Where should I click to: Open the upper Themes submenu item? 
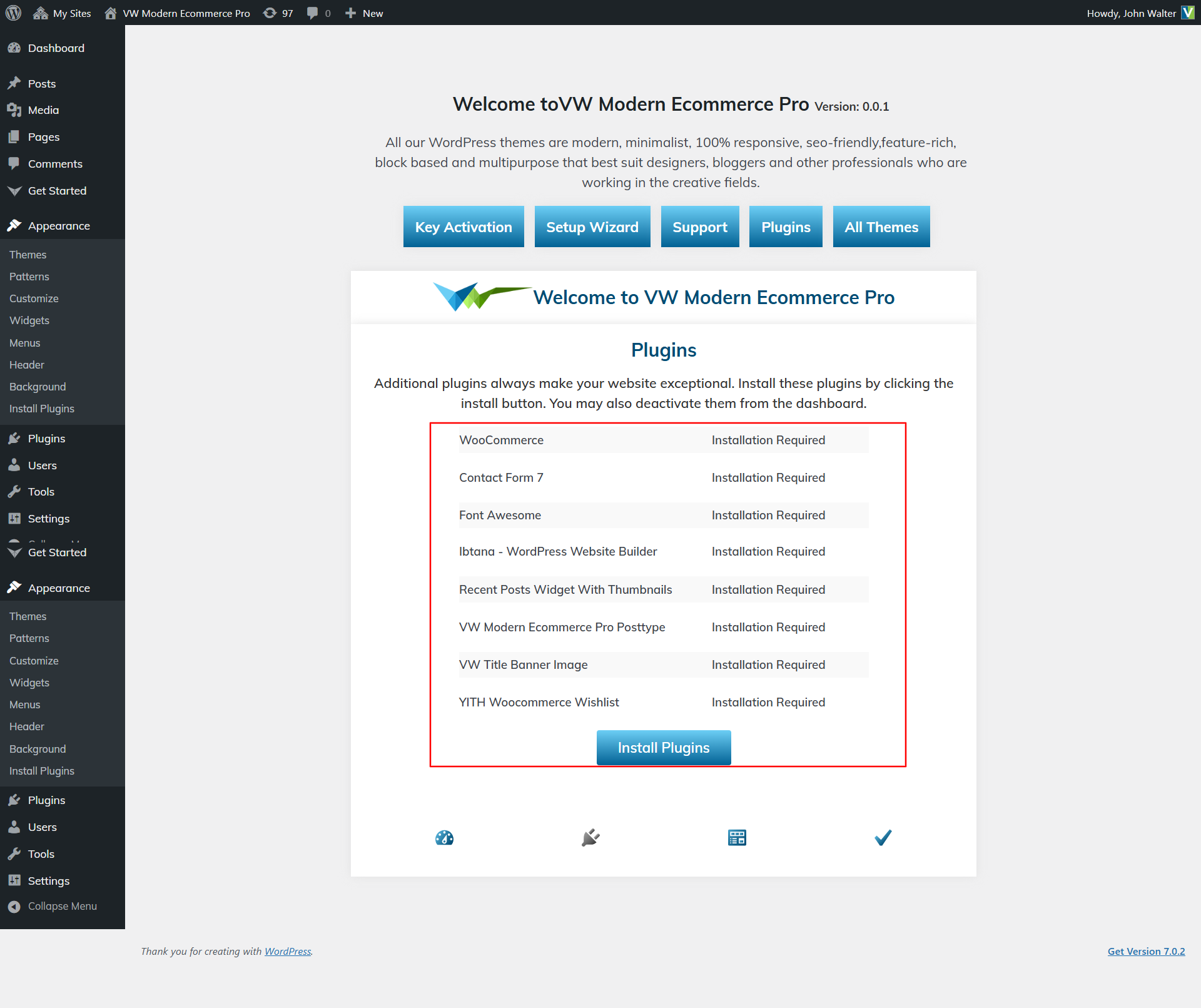click(x=28, y=255)
